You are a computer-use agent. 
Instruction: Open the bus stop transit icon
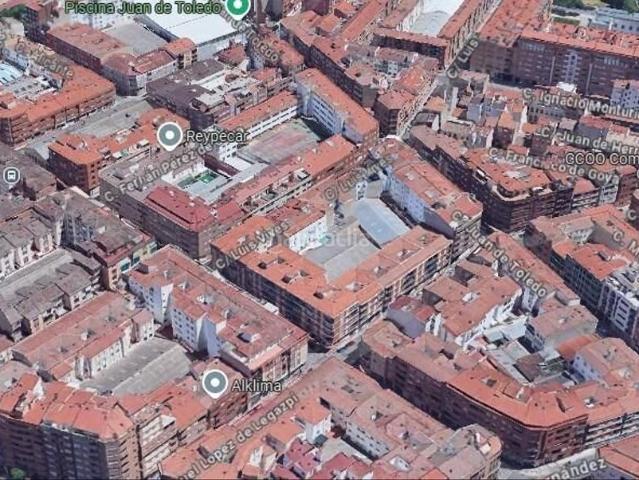pos(11,176)
